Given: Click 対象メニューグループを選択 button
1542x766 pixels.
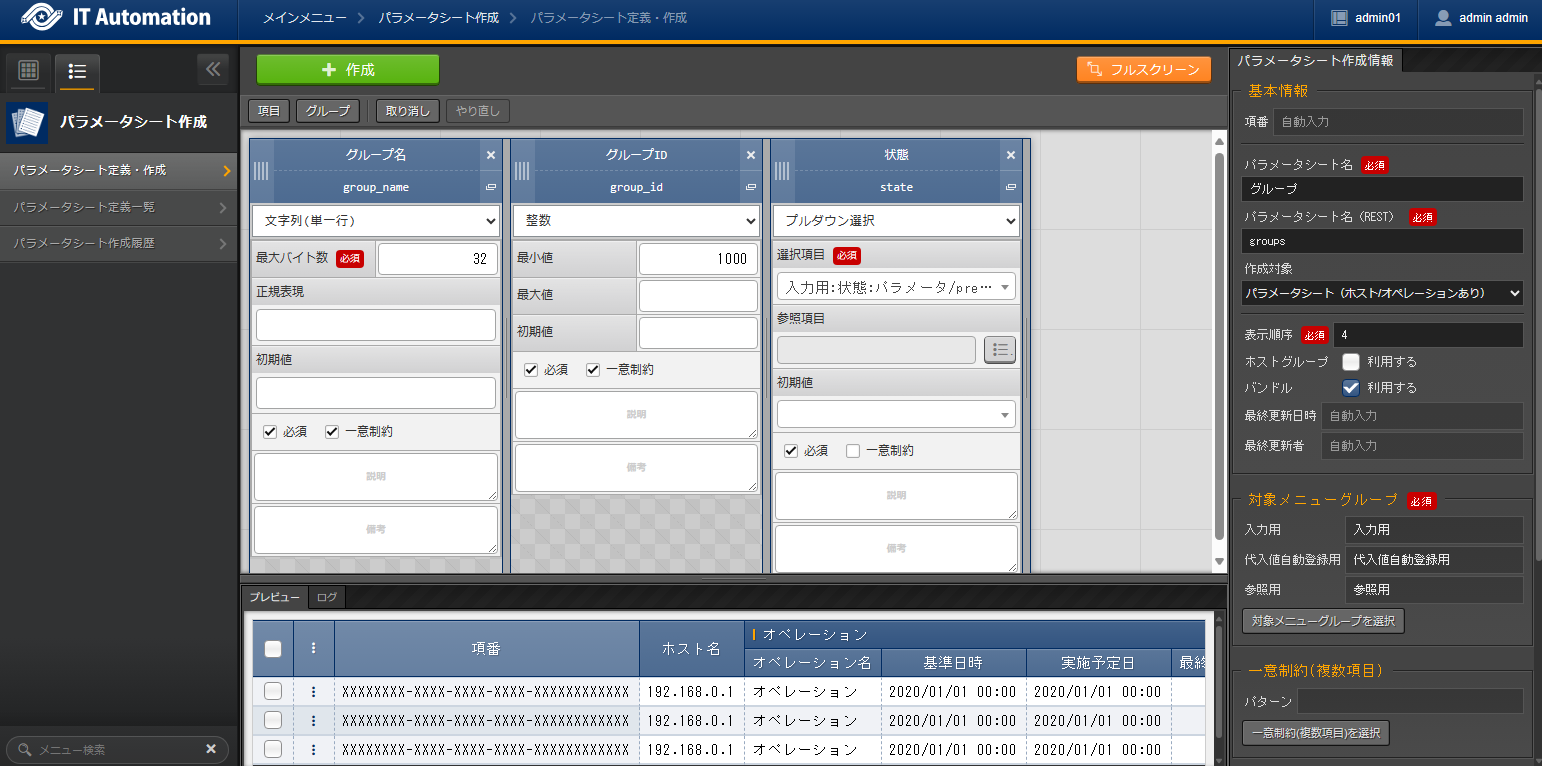Looking at the screenshot, I should tap(1323, 621).
